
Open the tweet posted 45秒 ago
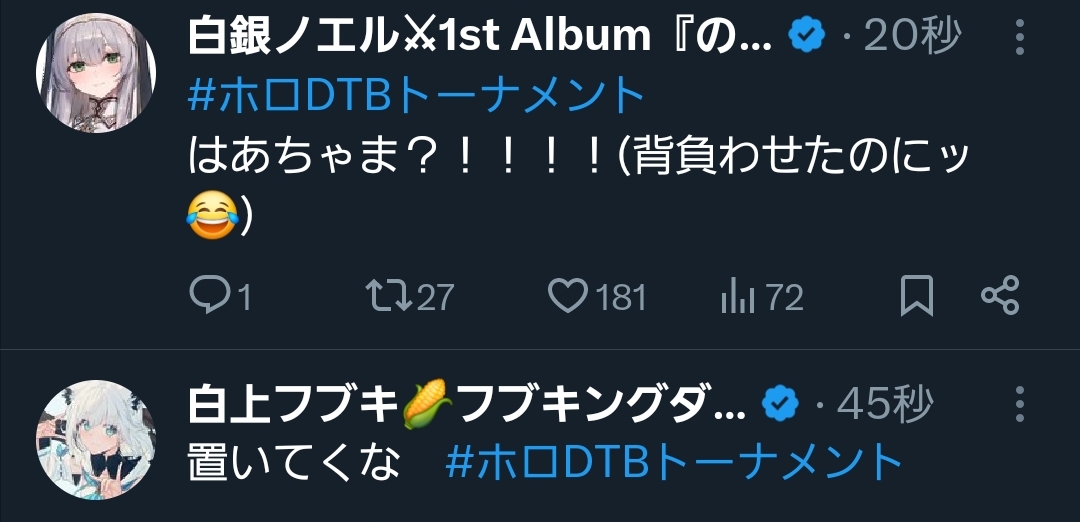click(885, 404)
